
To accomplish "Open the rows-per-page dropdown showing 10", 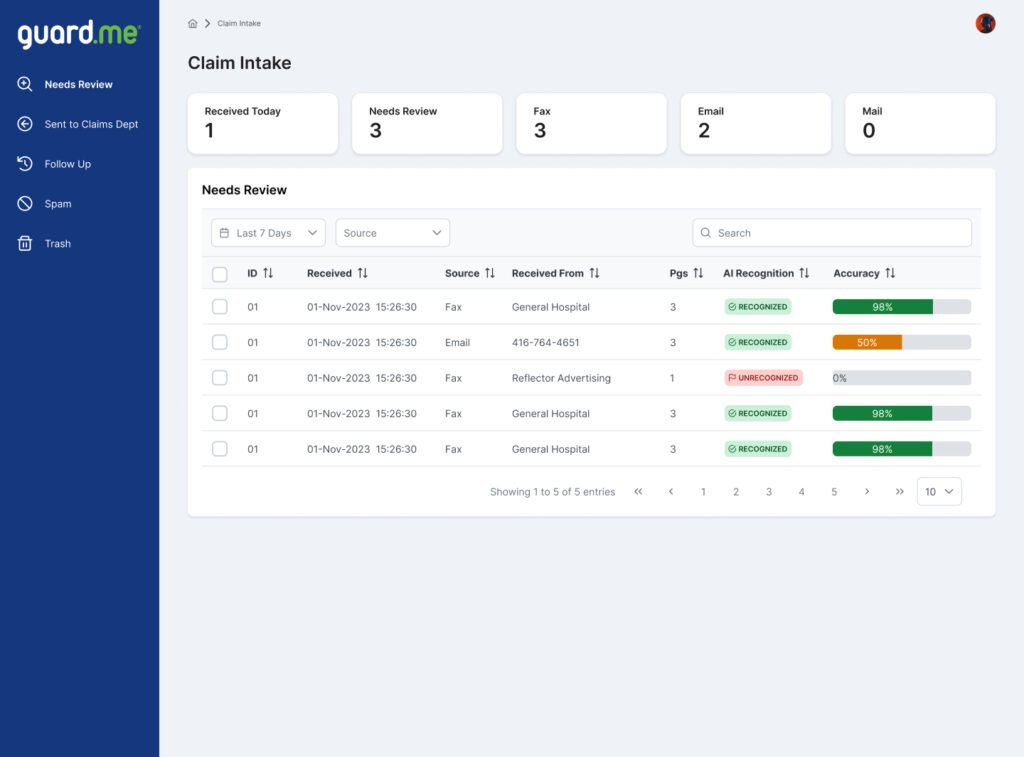I will click(939, 492).
